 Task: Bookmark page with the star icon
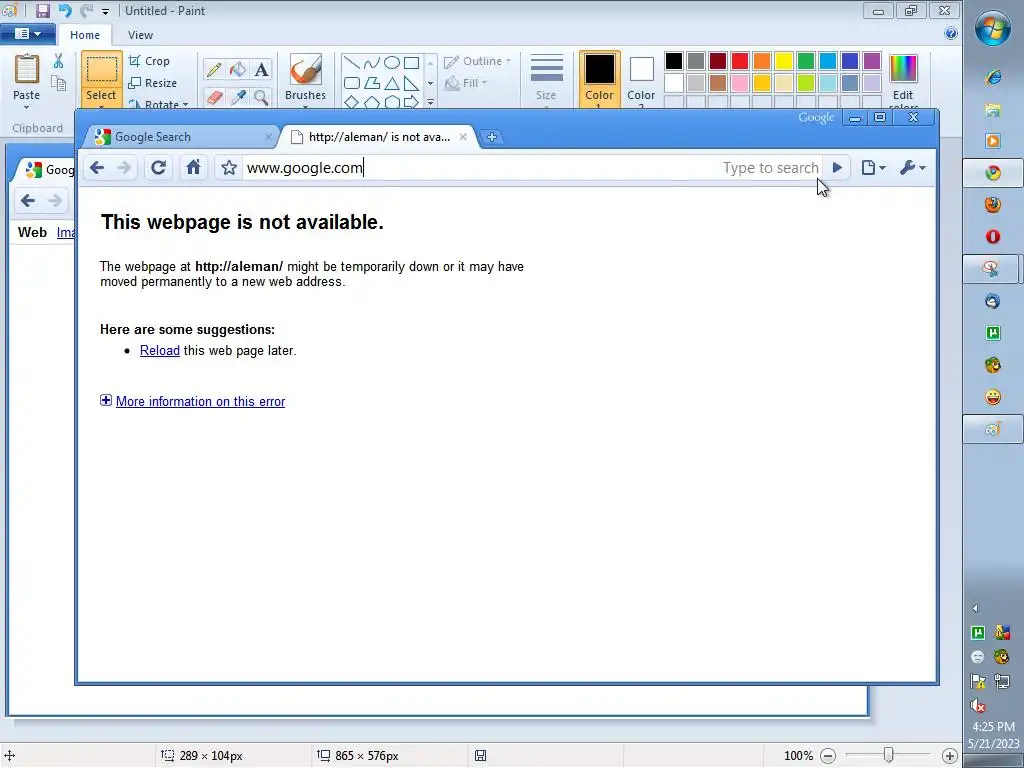pos(229,168)
